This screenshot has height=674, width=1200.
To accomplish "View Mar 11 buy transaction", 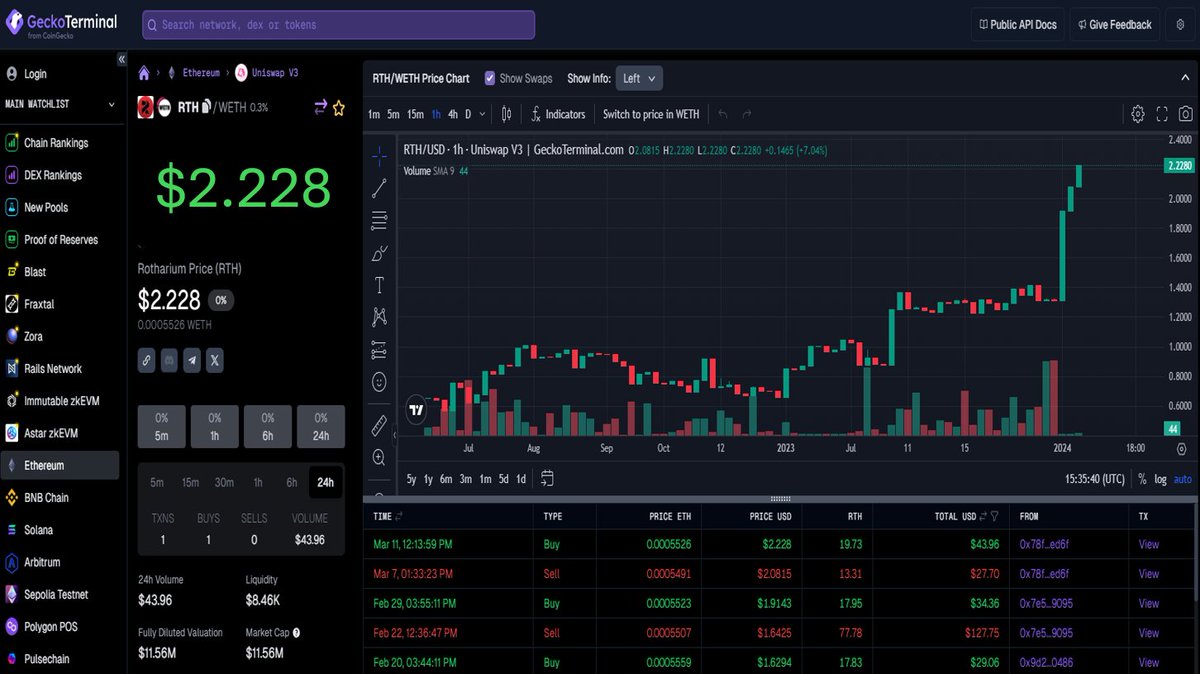I will (x=1149, y=544).
